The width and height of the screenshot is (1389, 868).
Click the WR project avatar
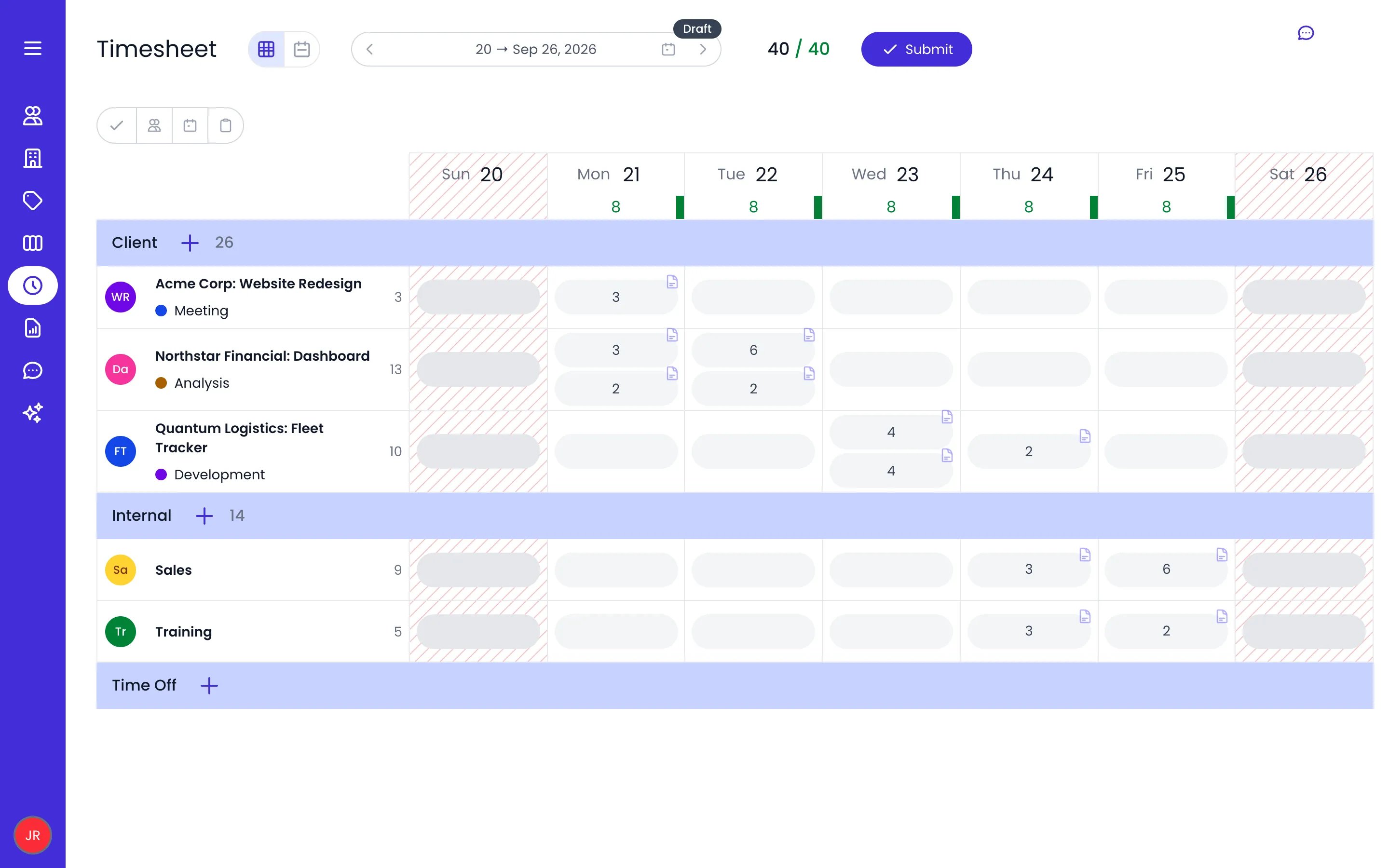point(121,298)
